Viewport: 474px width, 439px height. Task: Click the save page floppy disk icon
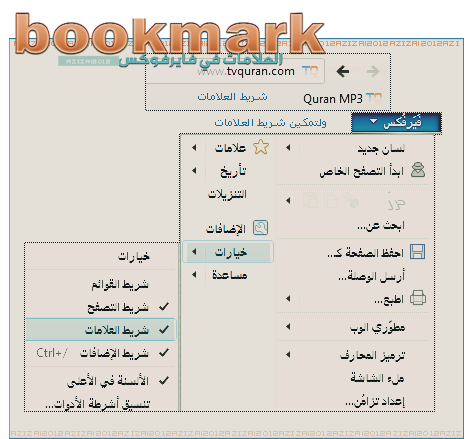tap(417, 252)
